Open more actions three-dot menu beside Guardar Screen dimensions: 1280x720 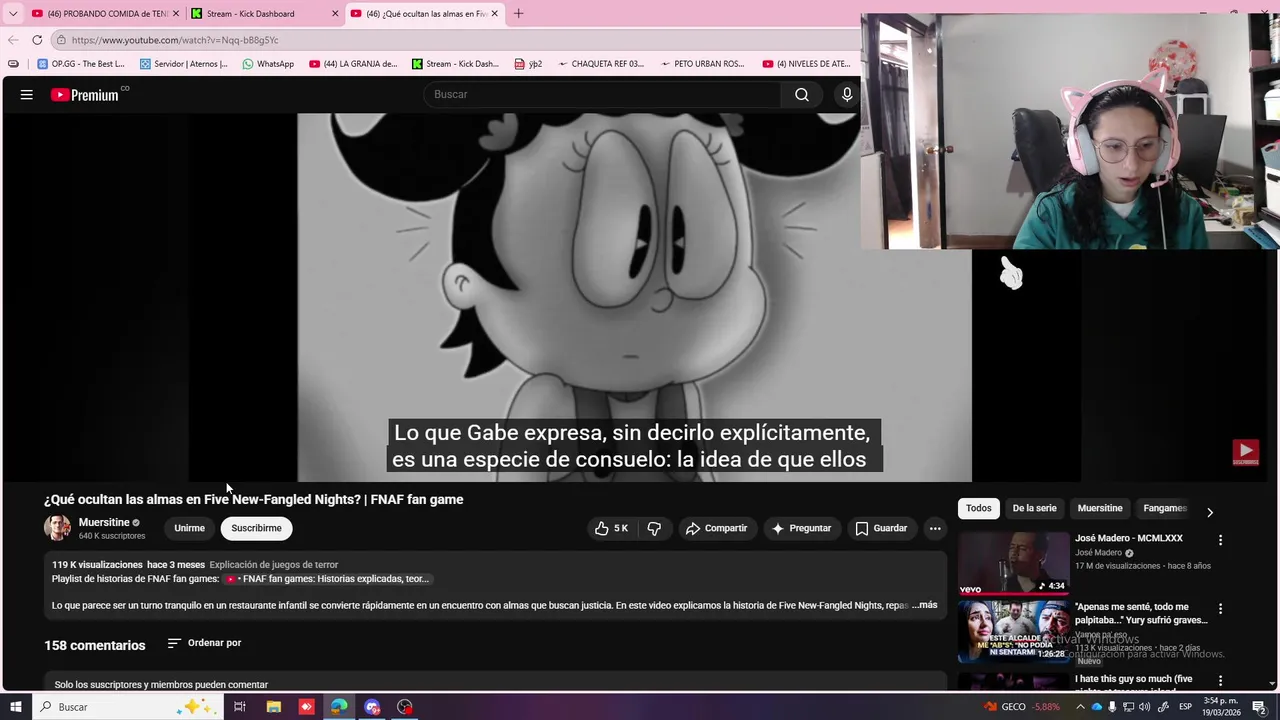[x=935, y=528]
